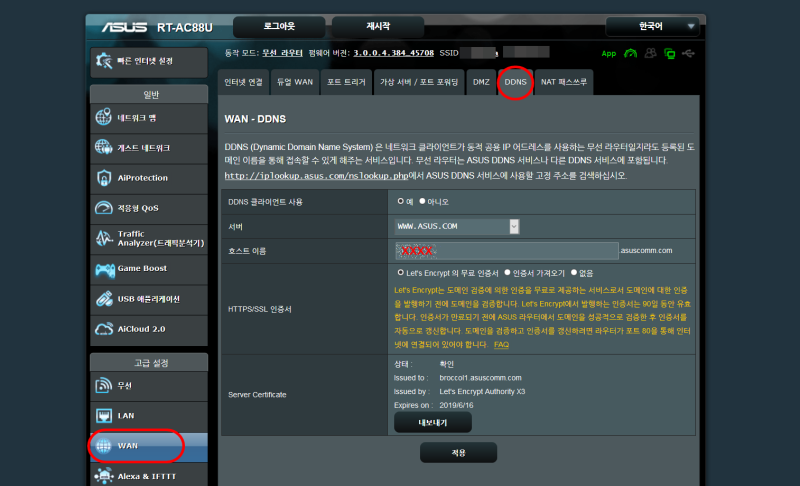Click the broccol1.asuscomm.com issued-to value
The image size is (800, 486).
point(481,378)
